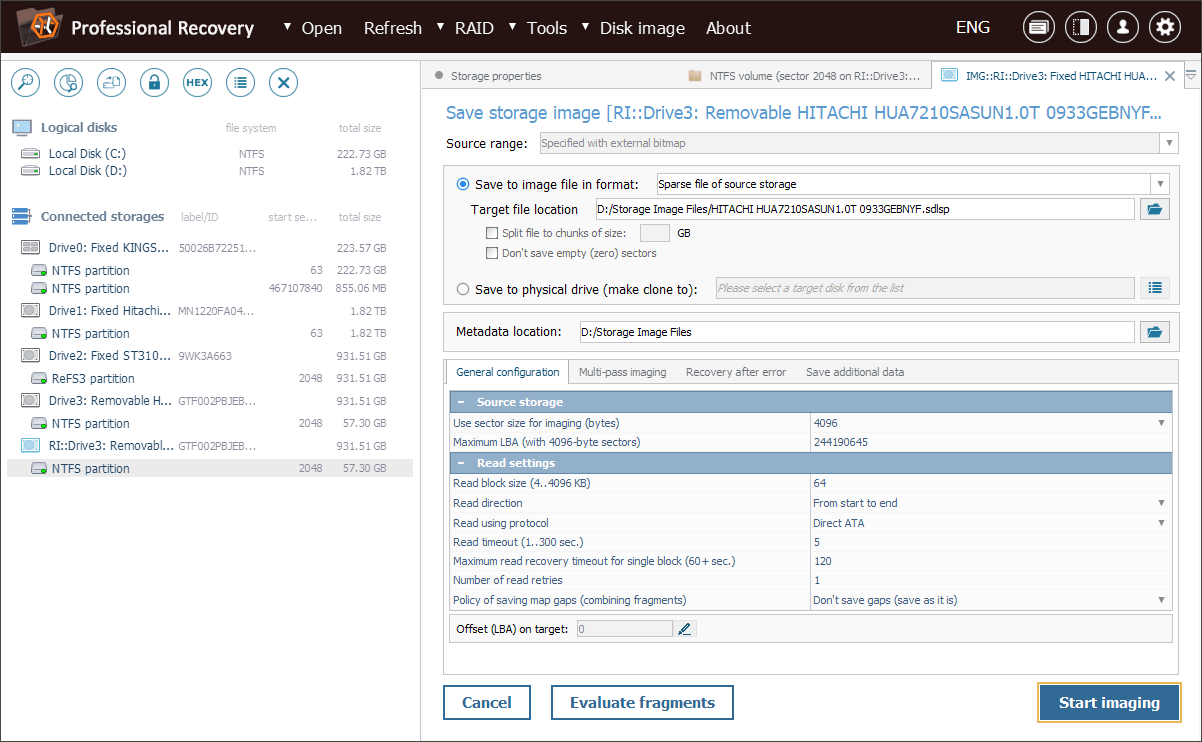Switch to the Save additional data tab
The image size is (1202, 742).
point(855,372)
